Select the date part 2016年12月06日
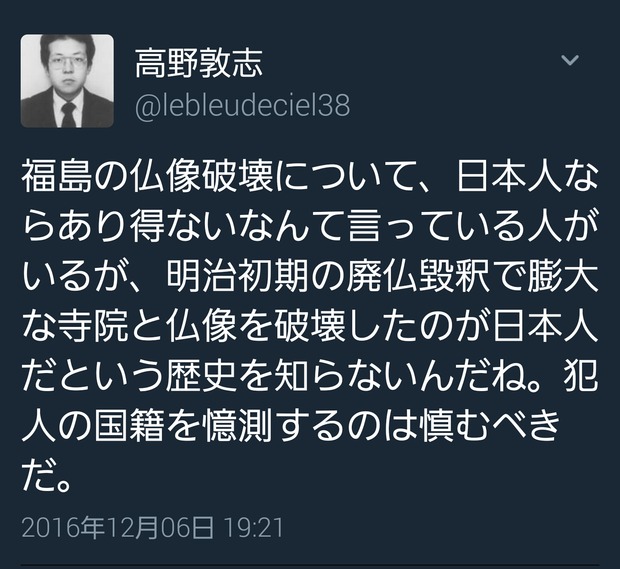Viewport: 620px width, 569px height. point(117,527)
